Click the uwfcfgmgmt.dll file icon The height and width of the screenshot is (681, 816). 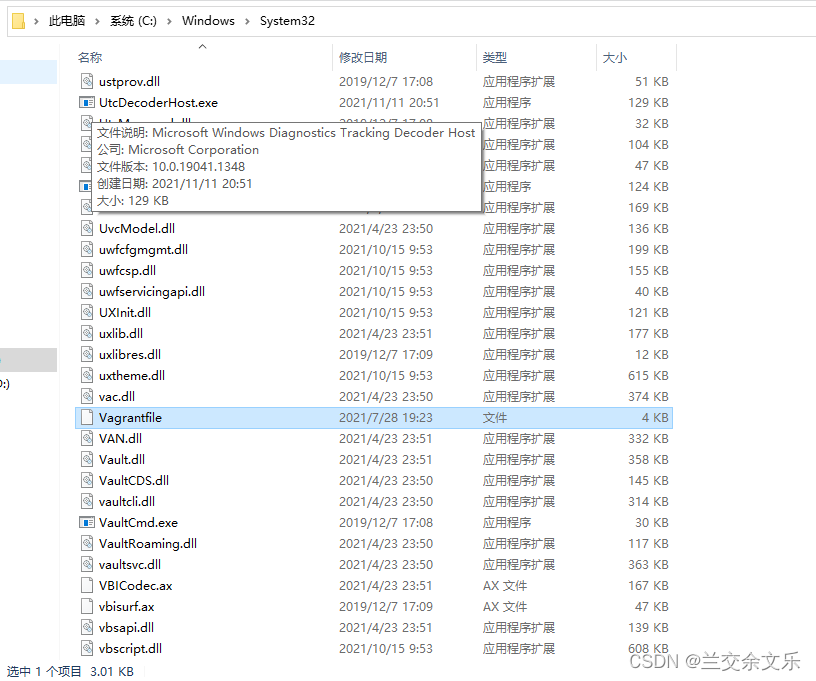pyautogui.click(x=87, y=249)
